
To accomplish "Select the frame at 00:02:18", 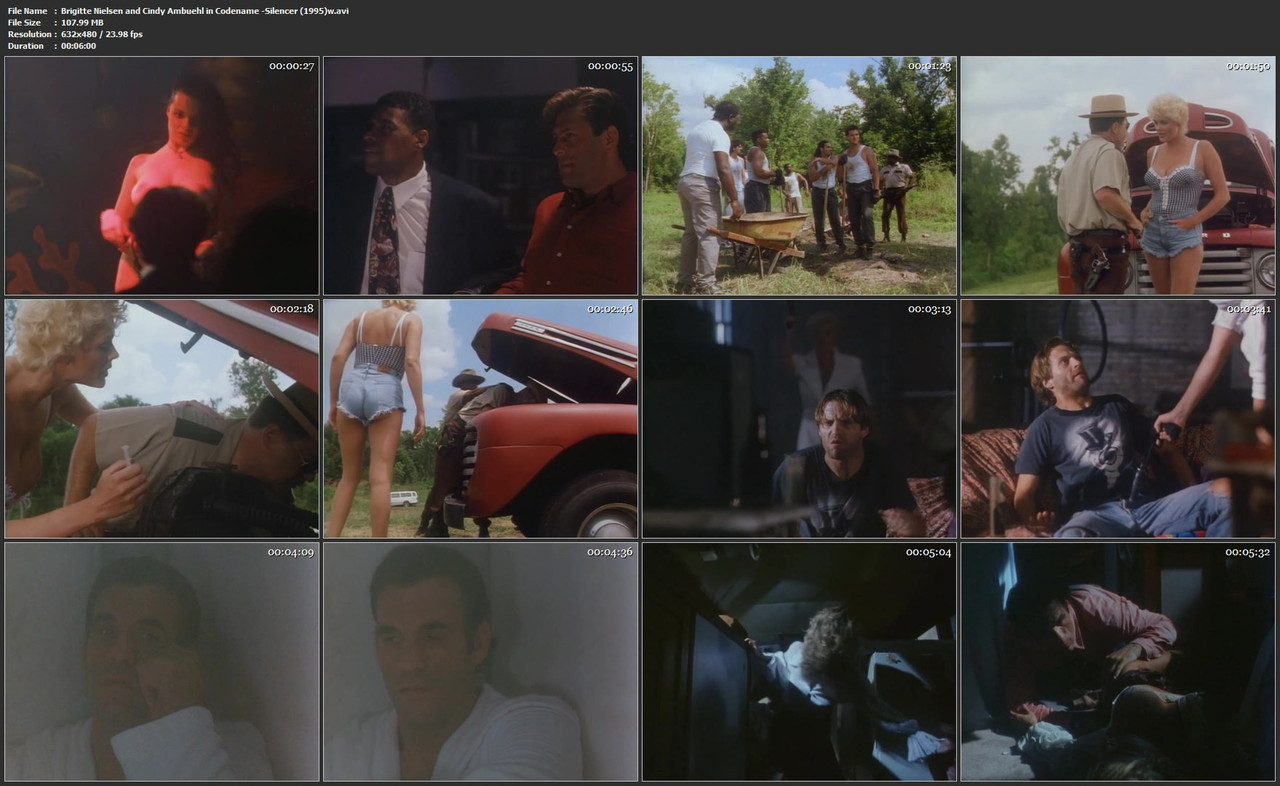I will [162, 419].
